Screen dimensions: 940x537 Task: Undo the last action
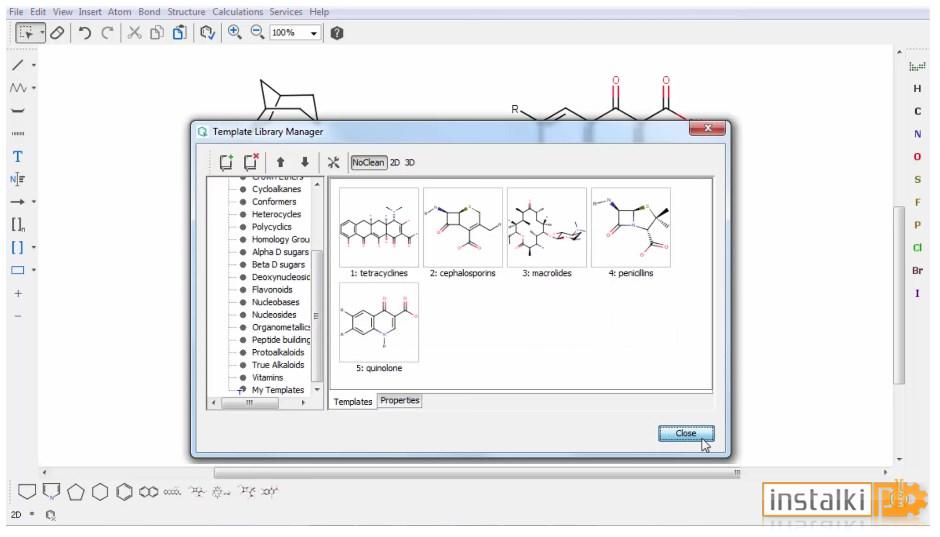click(x=85, y=33)
